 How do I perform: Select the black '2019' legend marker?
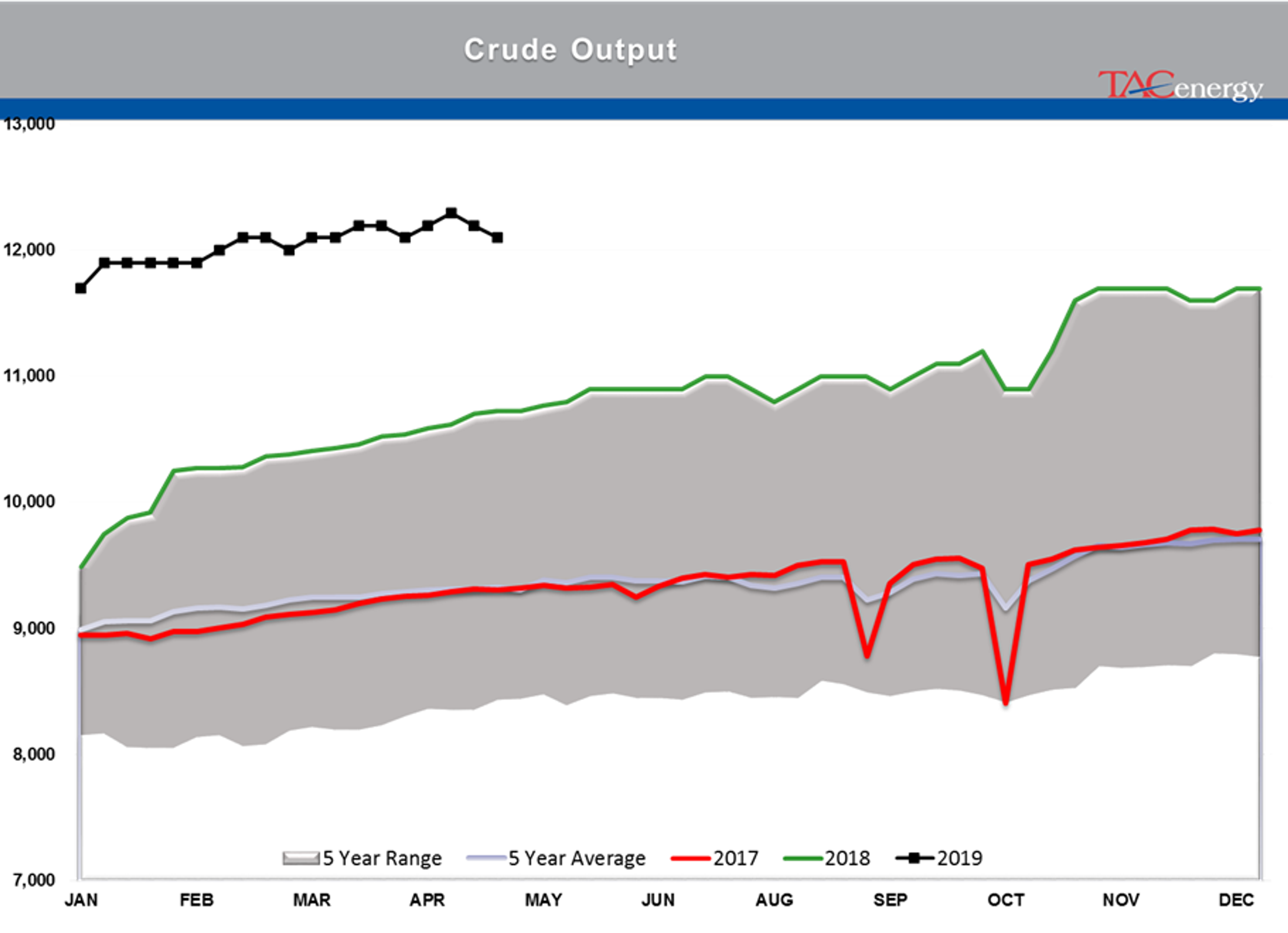click(914, 858)
